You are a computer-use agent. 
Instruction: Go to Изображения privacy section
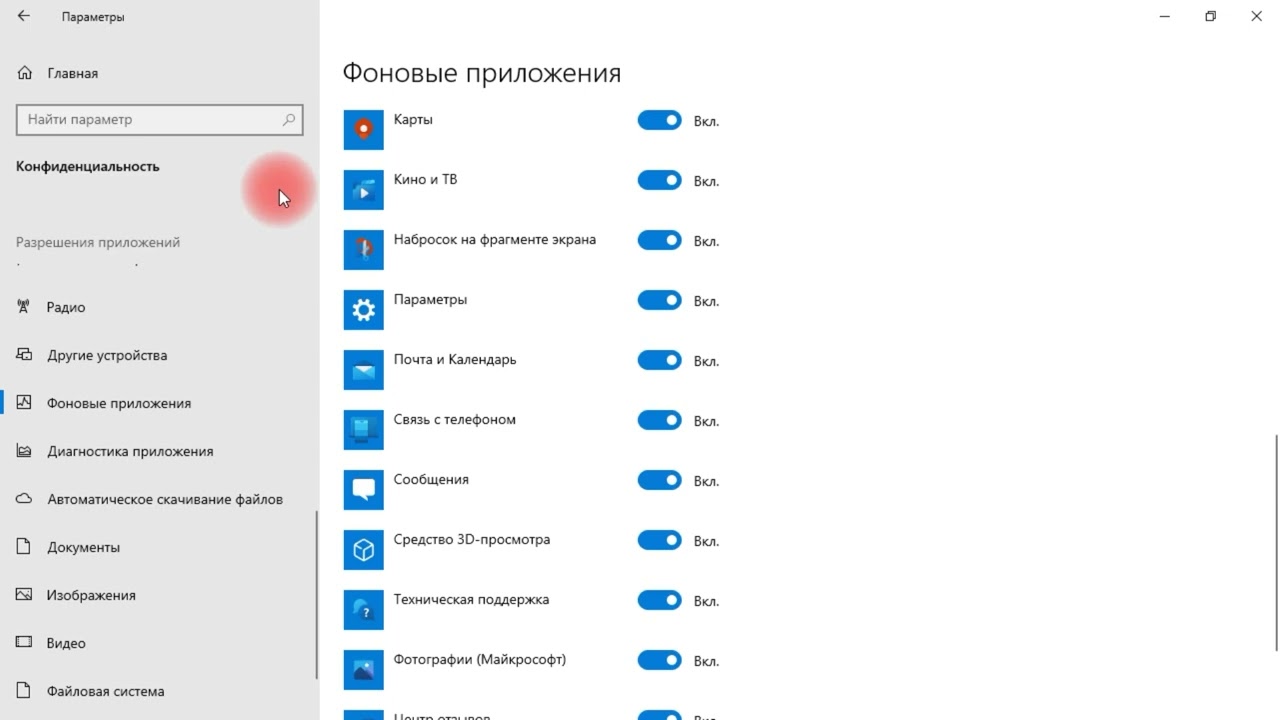(159, 595)
